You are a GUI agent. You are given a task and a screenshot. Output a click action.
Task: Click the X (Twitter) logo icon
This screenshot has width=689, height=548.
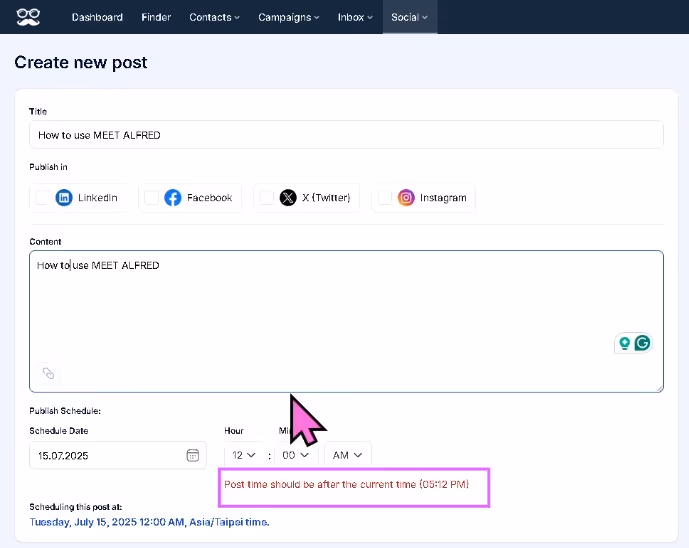tap(288, 198)
